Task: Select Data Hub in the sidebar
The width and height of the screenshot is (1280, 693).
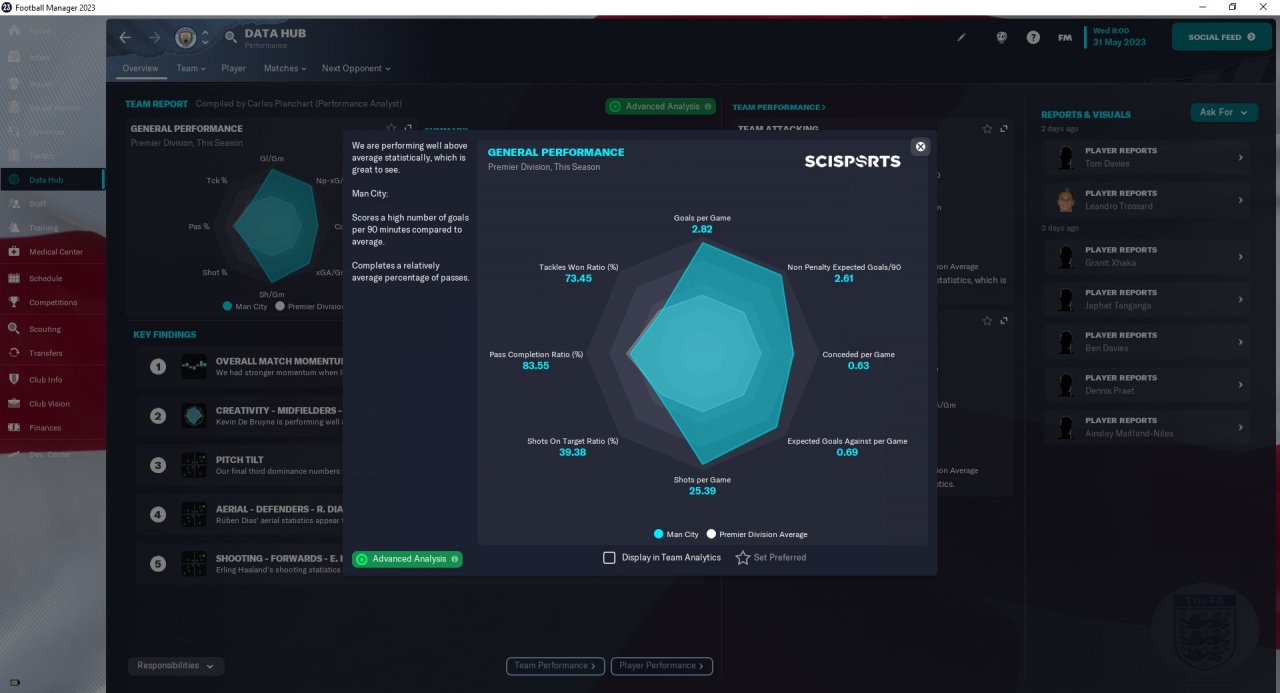Action: (52, 180)
